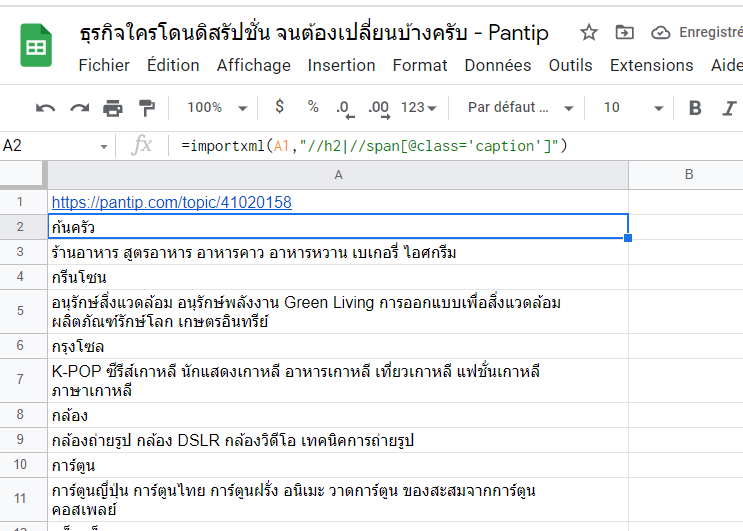Select row 11 header
The image size is (743, 531).
coord(23,499)
